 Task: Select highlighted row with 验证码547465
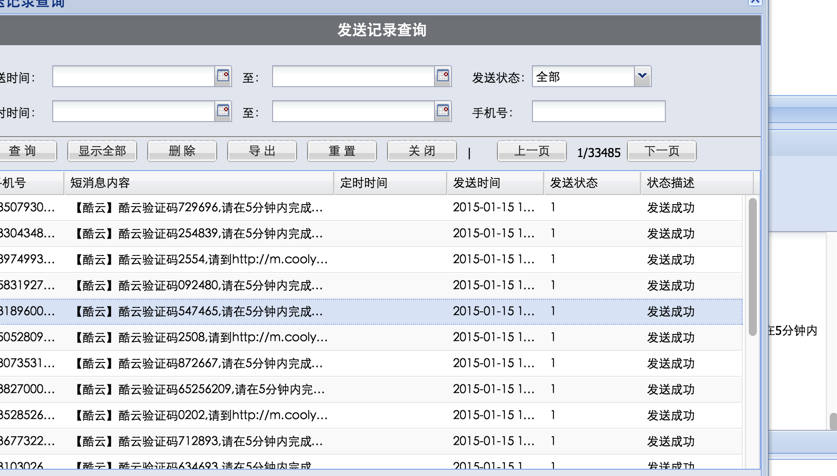click(x=371, y=312)
